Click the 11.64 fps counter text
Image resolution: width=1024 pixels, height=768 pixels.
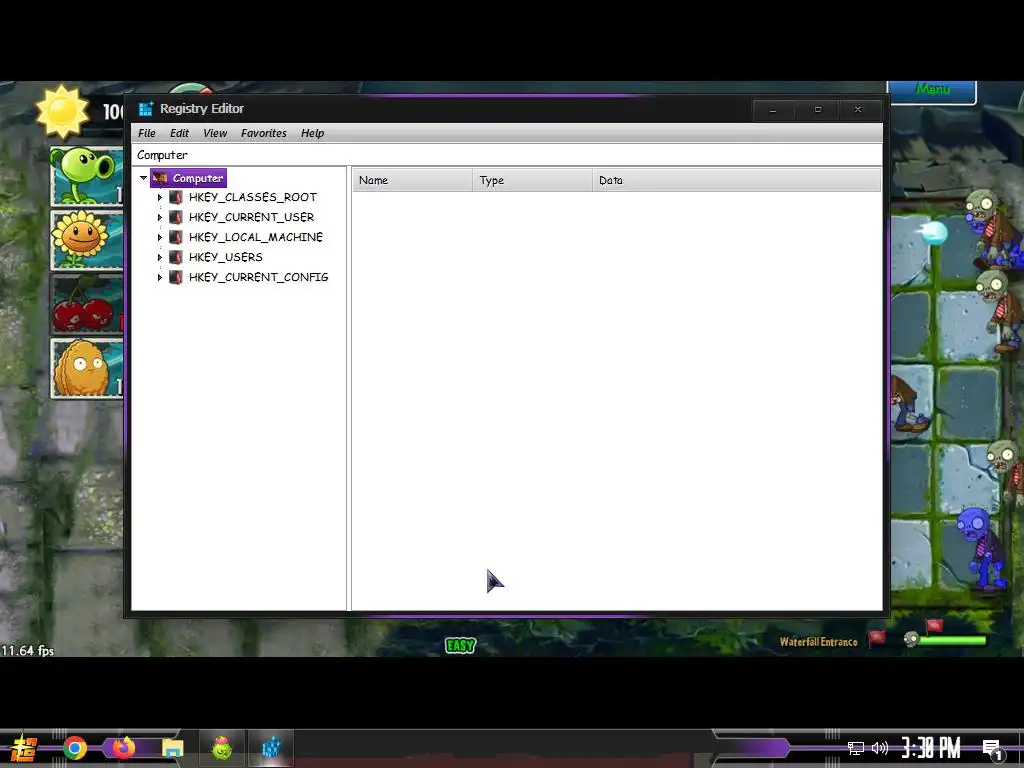pos(27,650)
